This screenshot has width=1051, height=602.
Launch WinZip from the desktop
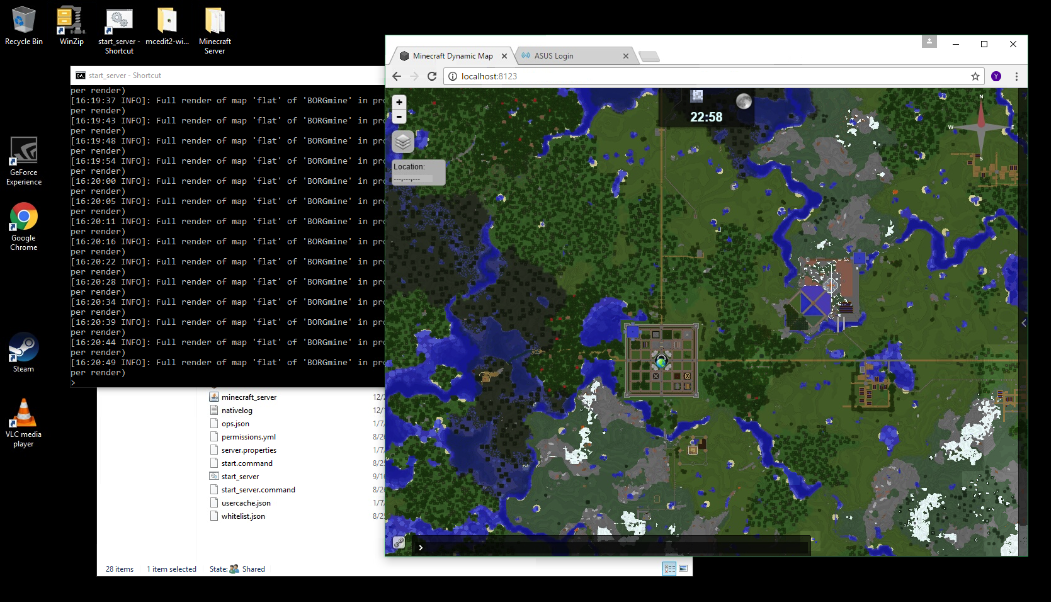coord(71,25)
